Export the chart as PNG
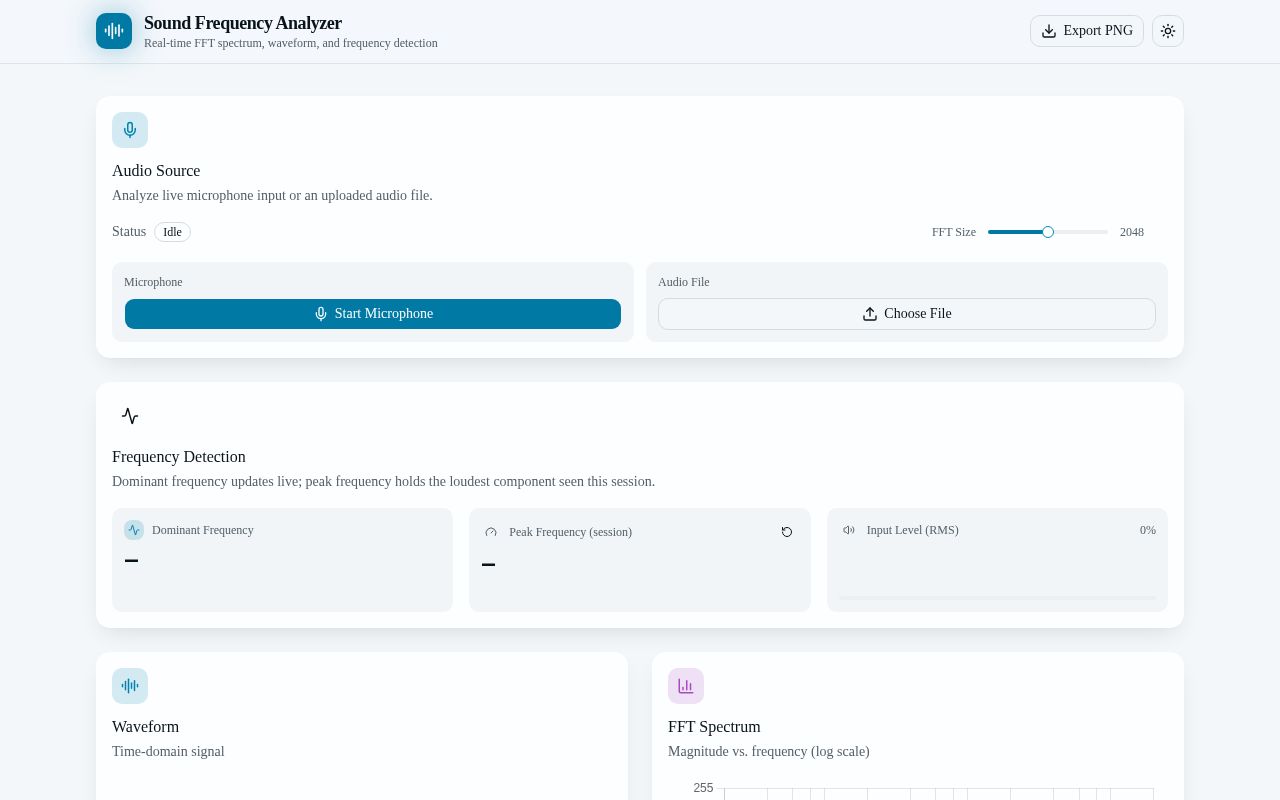The width and height of the screenshot is (1280, 800). coord(1087,31)
